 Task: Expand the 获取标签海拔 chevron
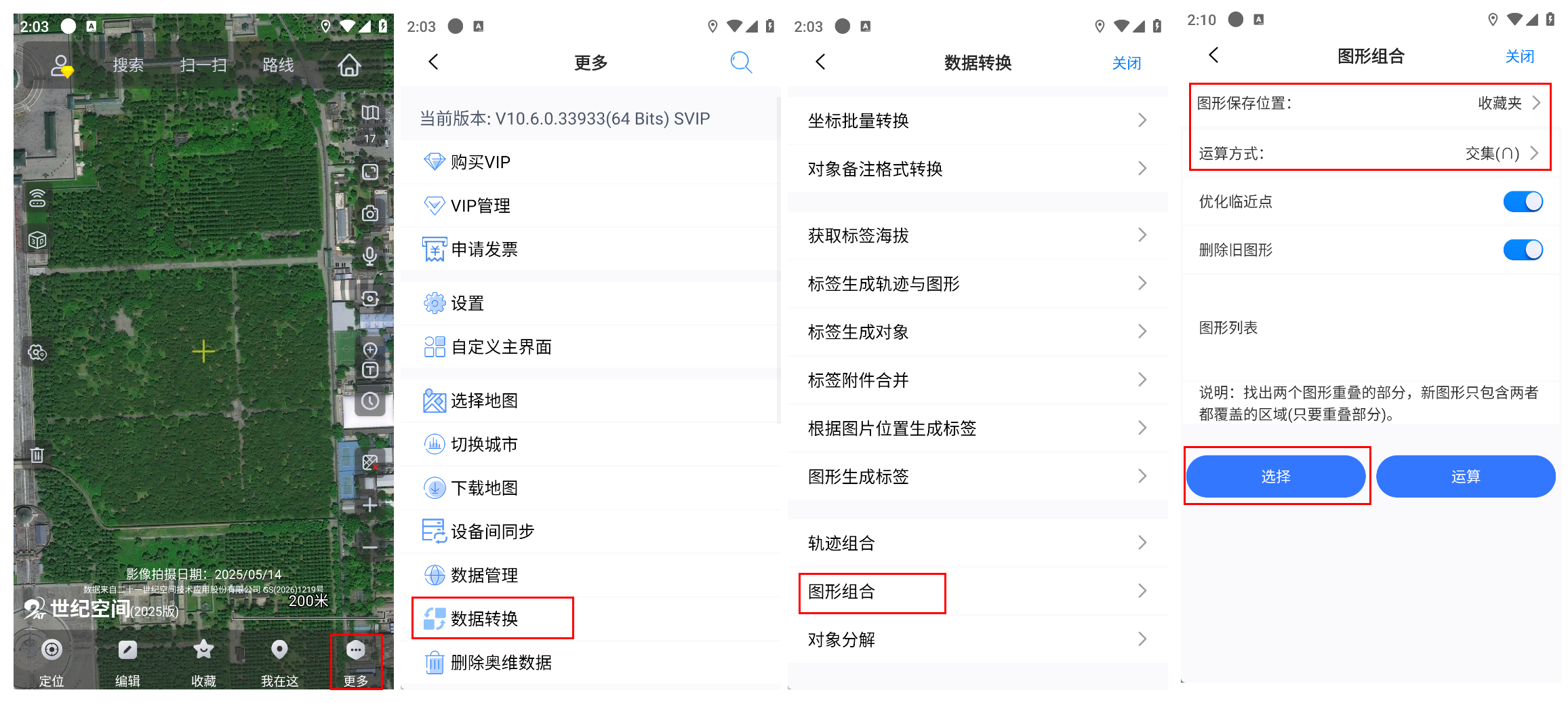(x=1142, y=235)
